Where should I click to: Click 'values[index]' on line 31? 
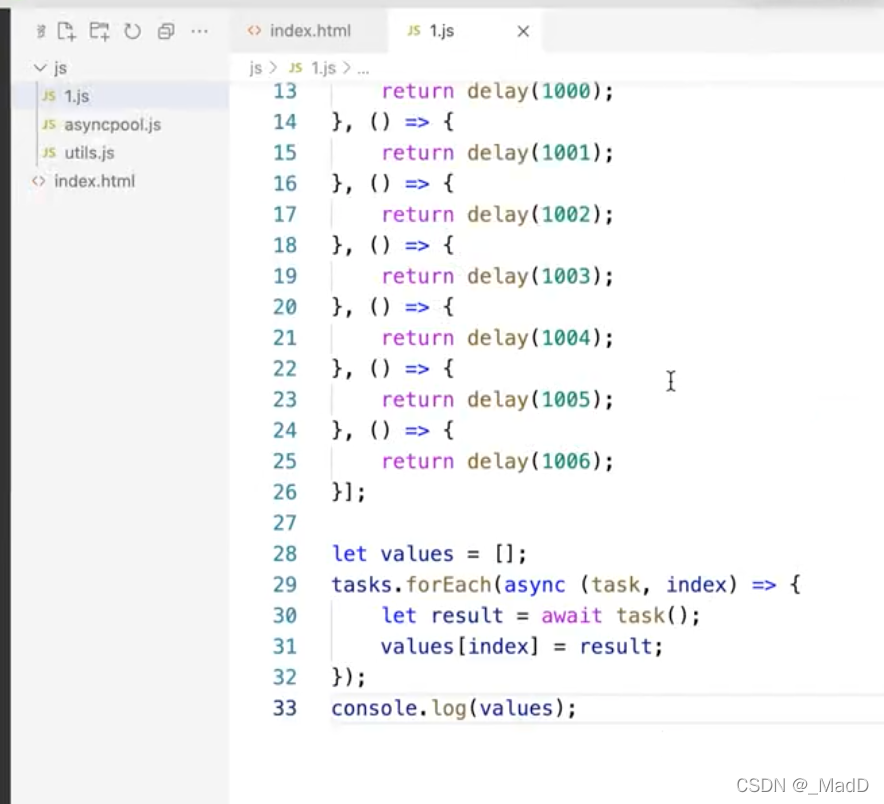[459, 647]
